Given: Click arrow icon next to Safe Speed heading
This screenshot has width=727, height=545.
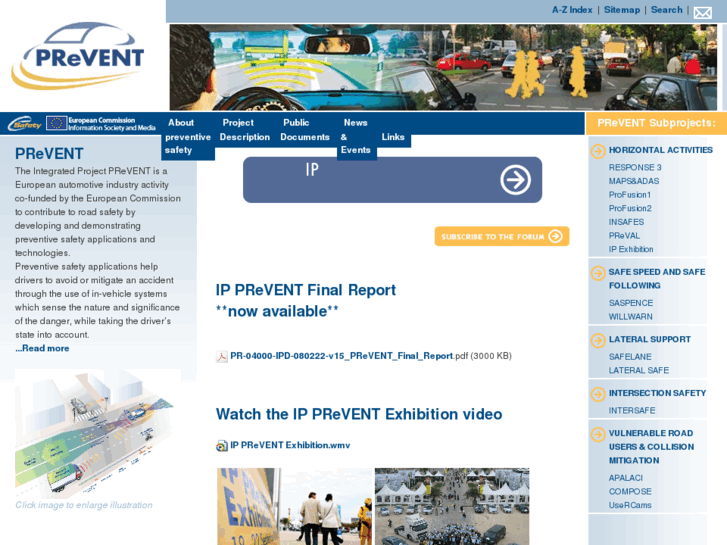Looking at the screenshot, I should [x=598, y=273].
